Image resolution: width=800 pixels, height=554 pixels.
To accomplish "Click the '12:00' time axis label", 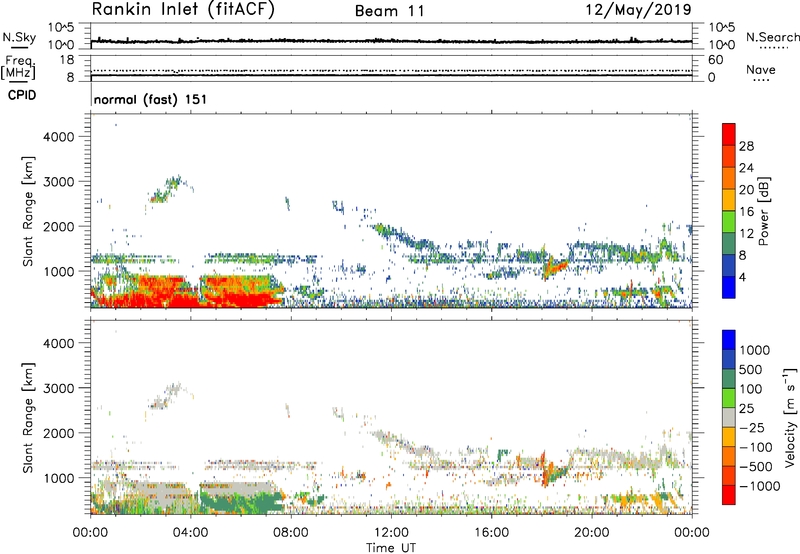I will click(x=391, y=533).
